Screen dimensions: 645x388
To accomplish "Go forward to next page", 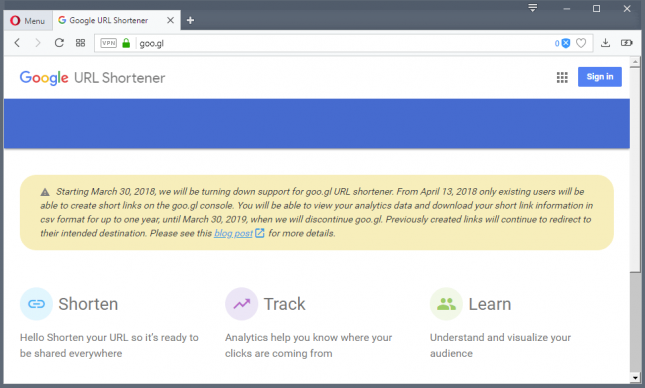I will pyautogui.click(x=38, y=43).
